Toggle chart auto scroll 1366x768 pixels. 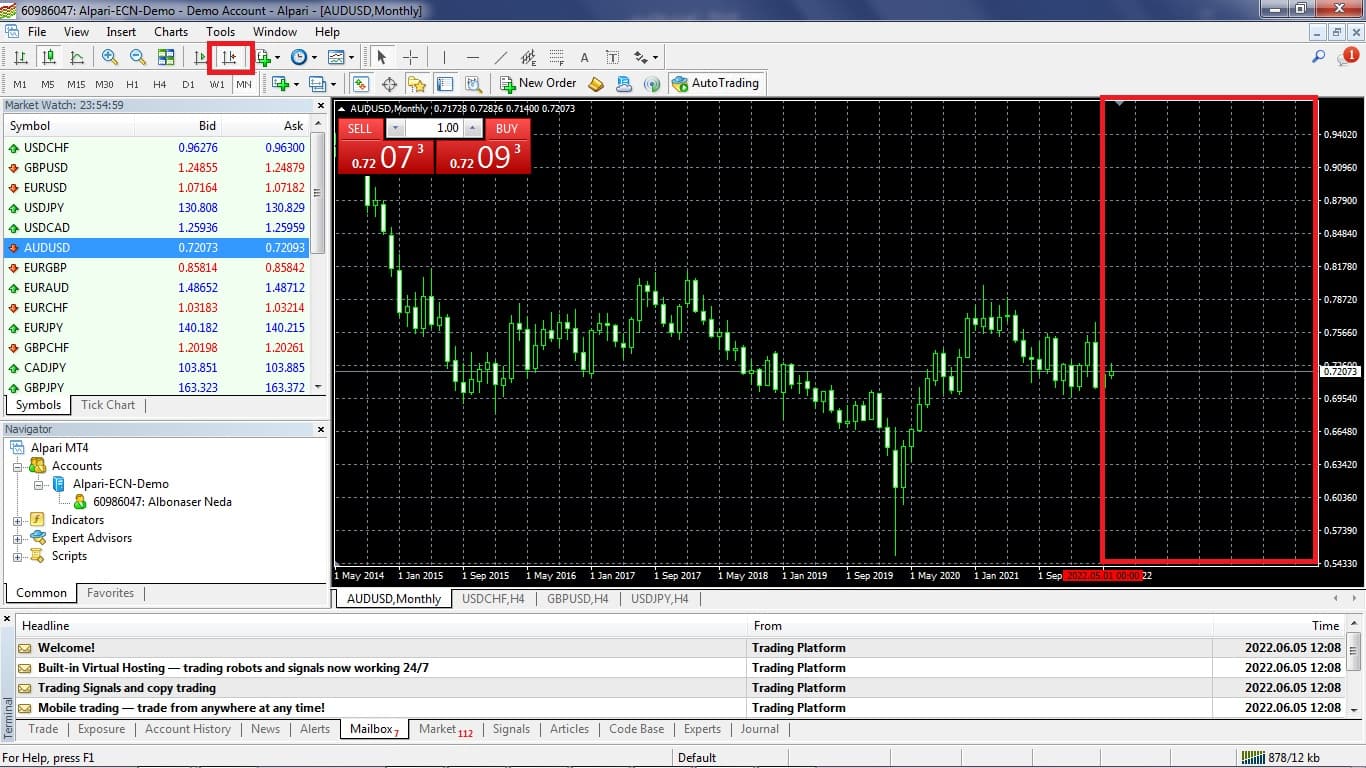tap(201, 58)
